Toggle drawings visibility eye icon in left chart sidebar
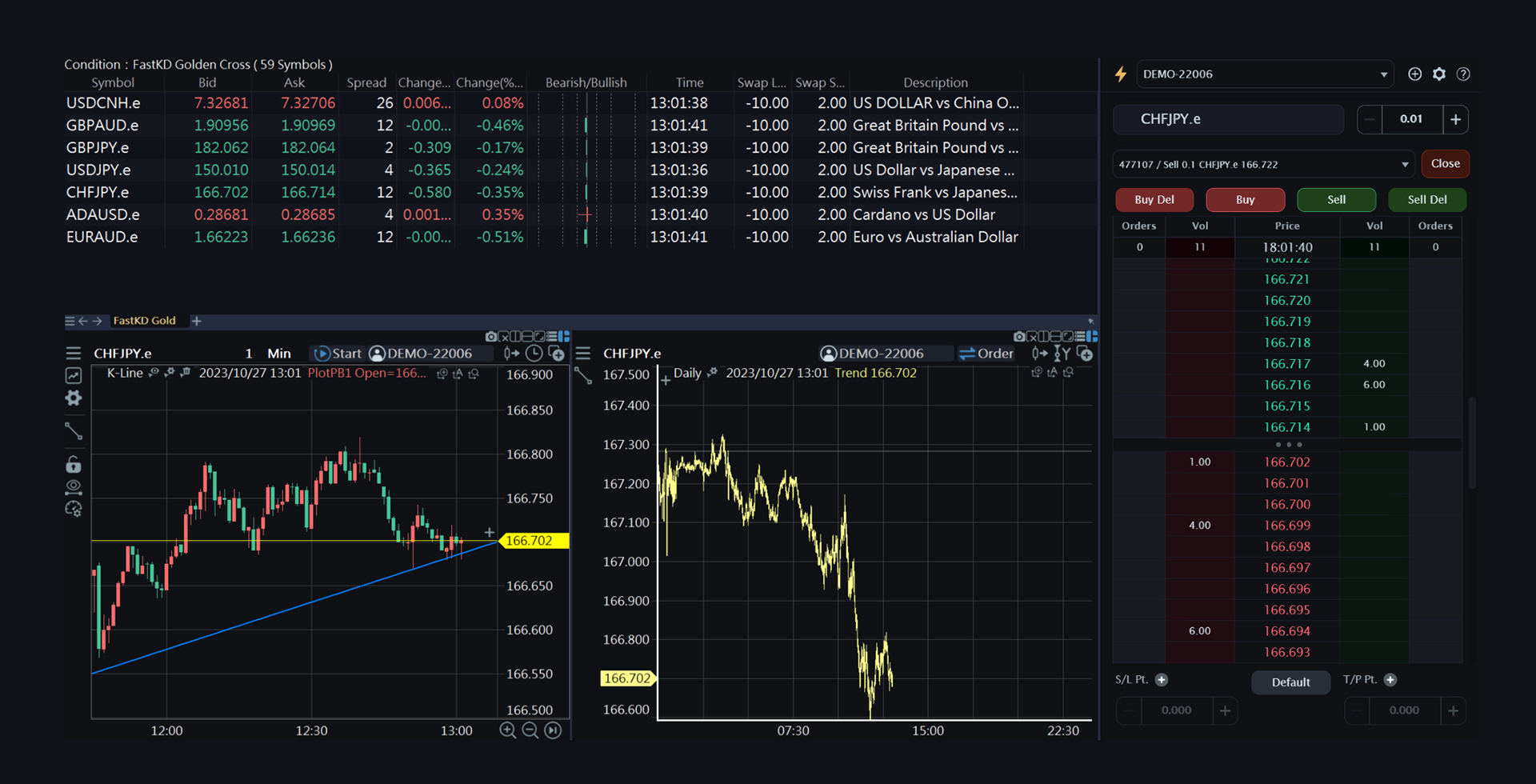 tap(74, 486)
